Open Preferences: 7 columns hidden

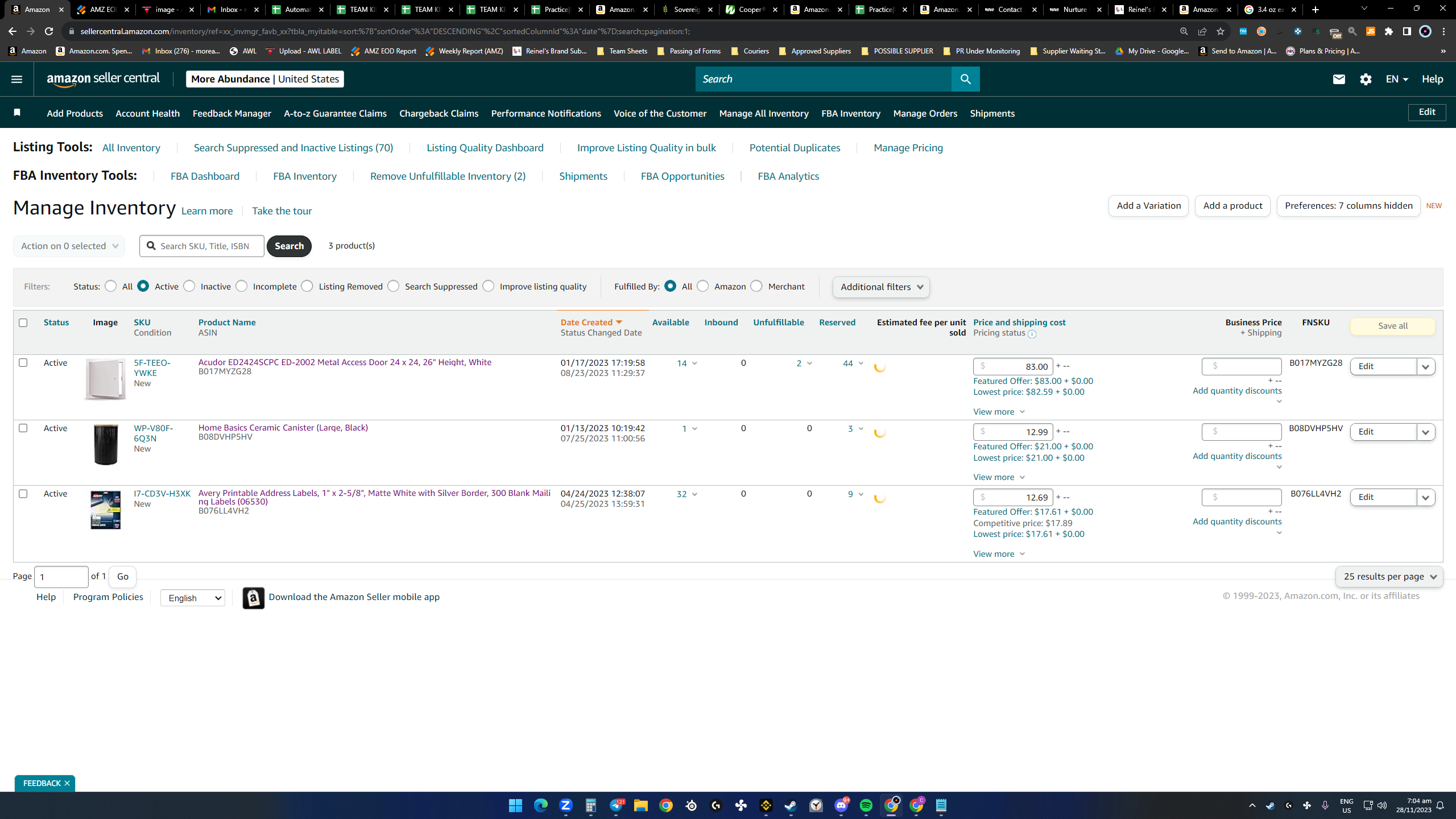tap(1349, 206)
